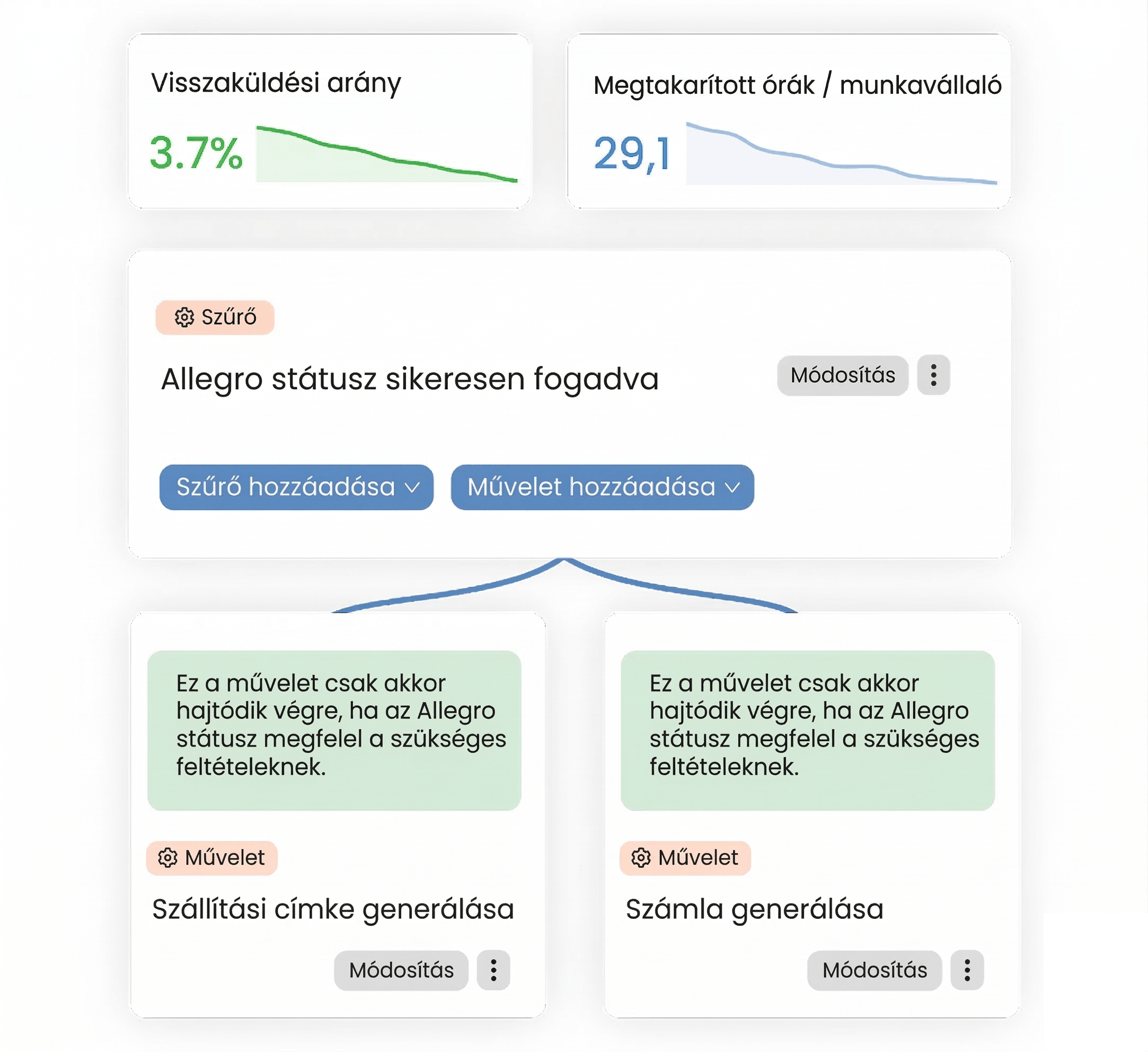This screenshot has width=1148, height=1052.
Task: Click the green info note above Szállítási címke
Action: click(334, 730)
